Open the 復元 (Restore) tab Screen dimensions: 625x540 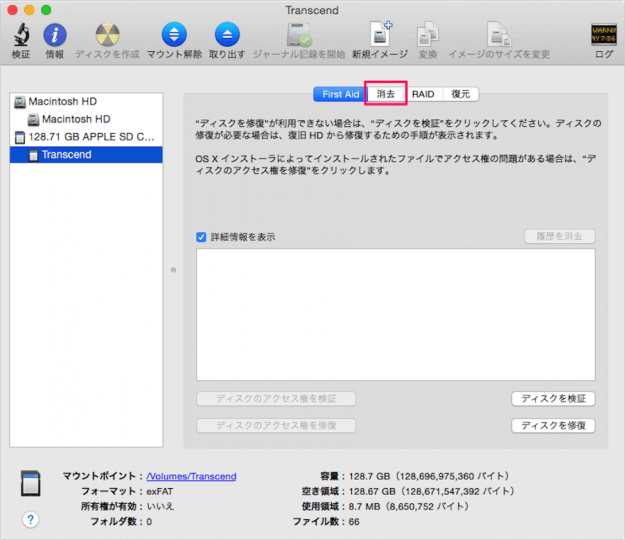point(459,94)
